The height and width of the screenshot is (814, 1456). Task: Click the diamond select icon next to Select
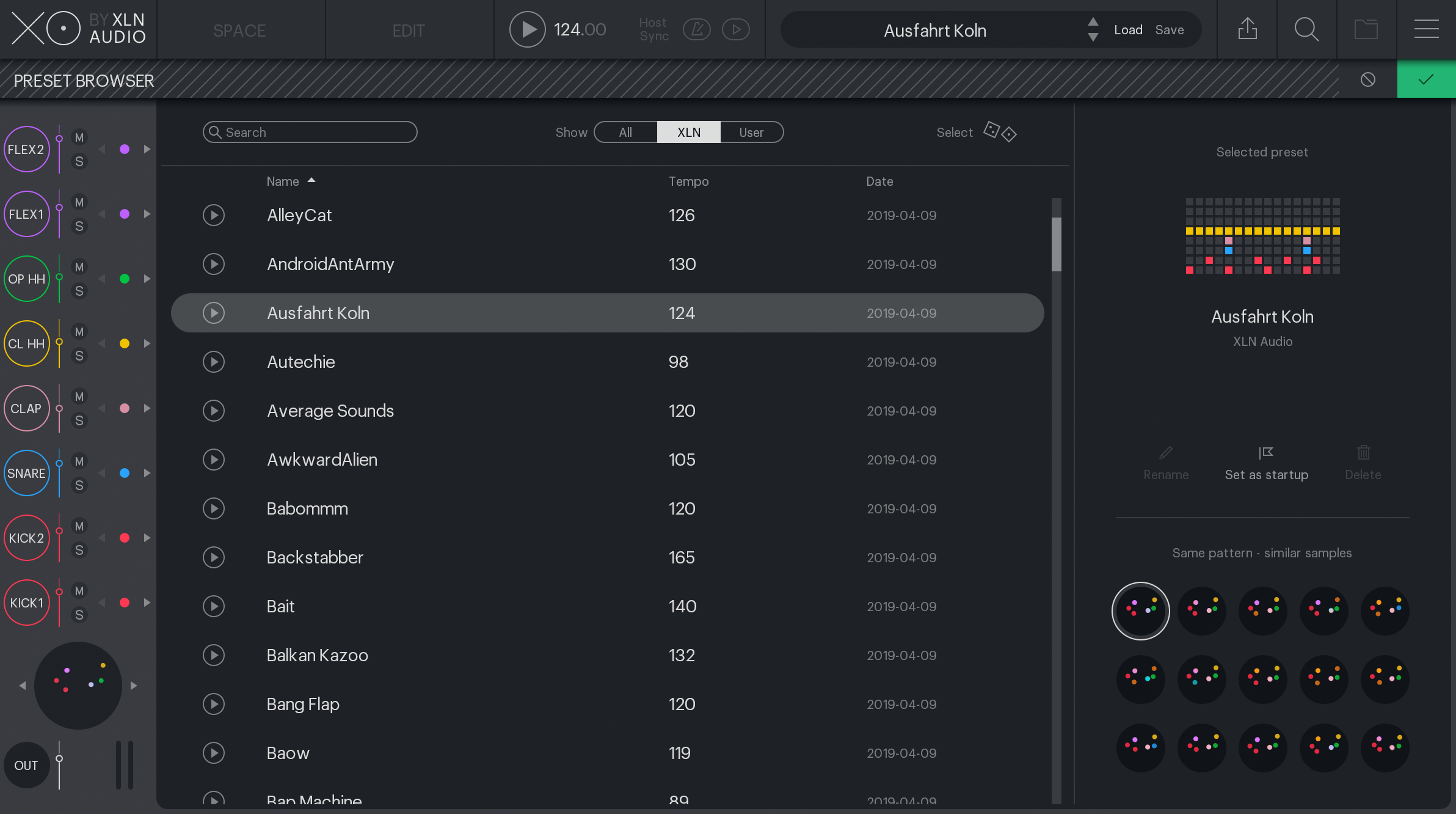point(1010,134)
